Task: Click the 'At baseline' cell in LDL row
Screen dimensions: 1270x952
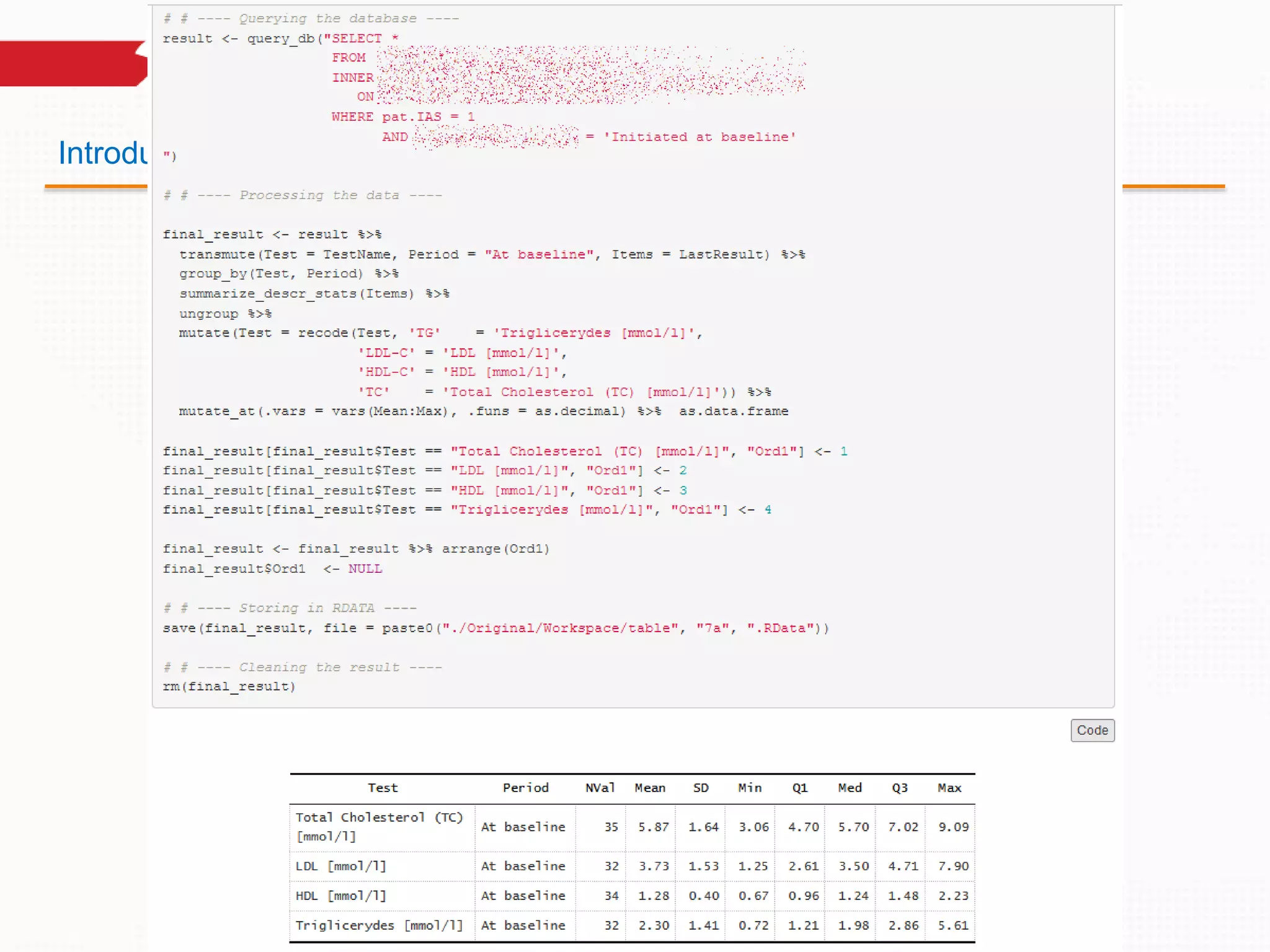Action: coord(523,866)
